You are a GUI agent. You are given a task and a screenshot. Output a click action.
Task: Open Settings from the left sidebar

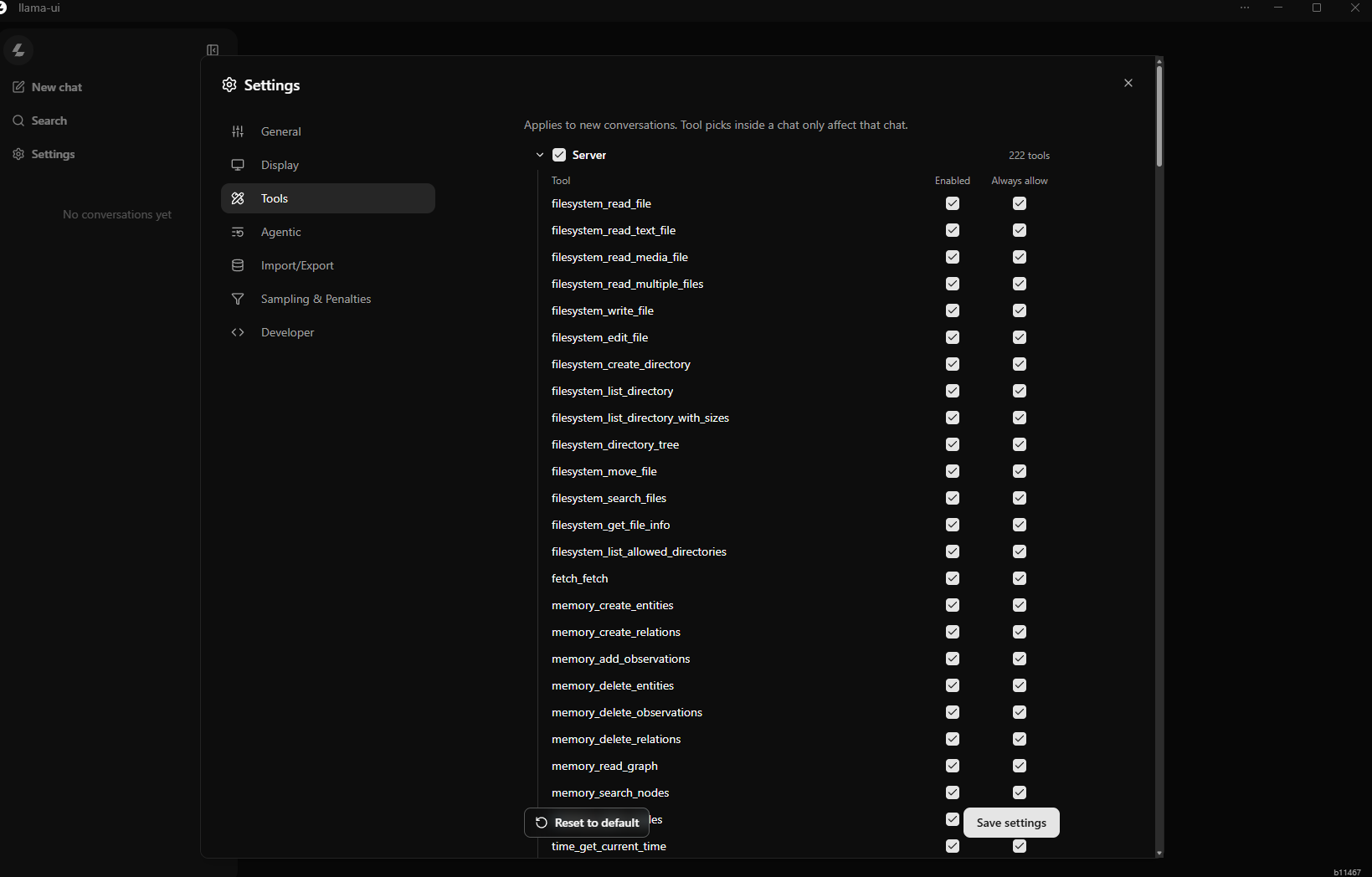53,154
